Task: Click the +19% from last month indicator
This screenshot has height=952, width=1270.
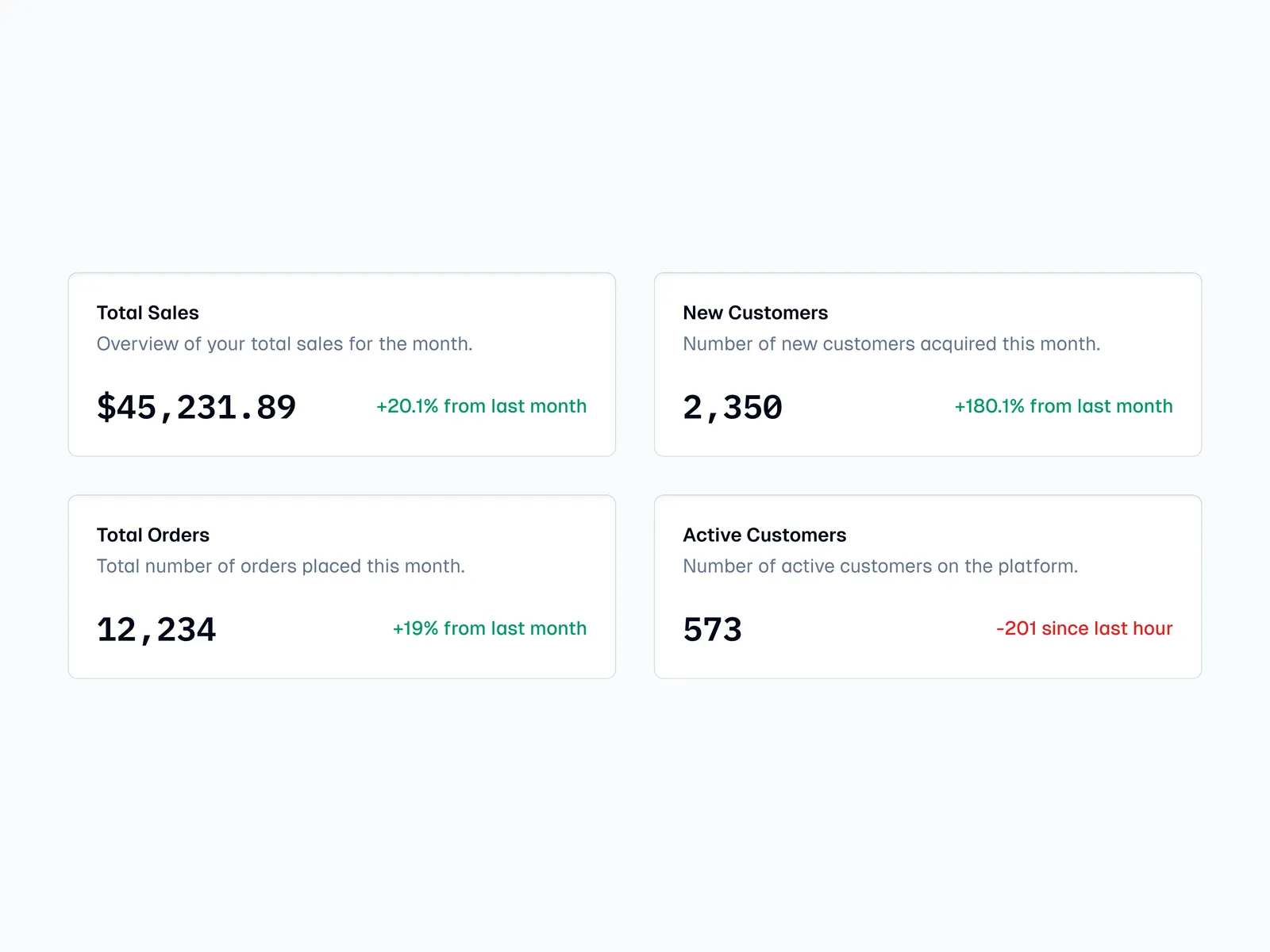Action: (x=489, y=628)
